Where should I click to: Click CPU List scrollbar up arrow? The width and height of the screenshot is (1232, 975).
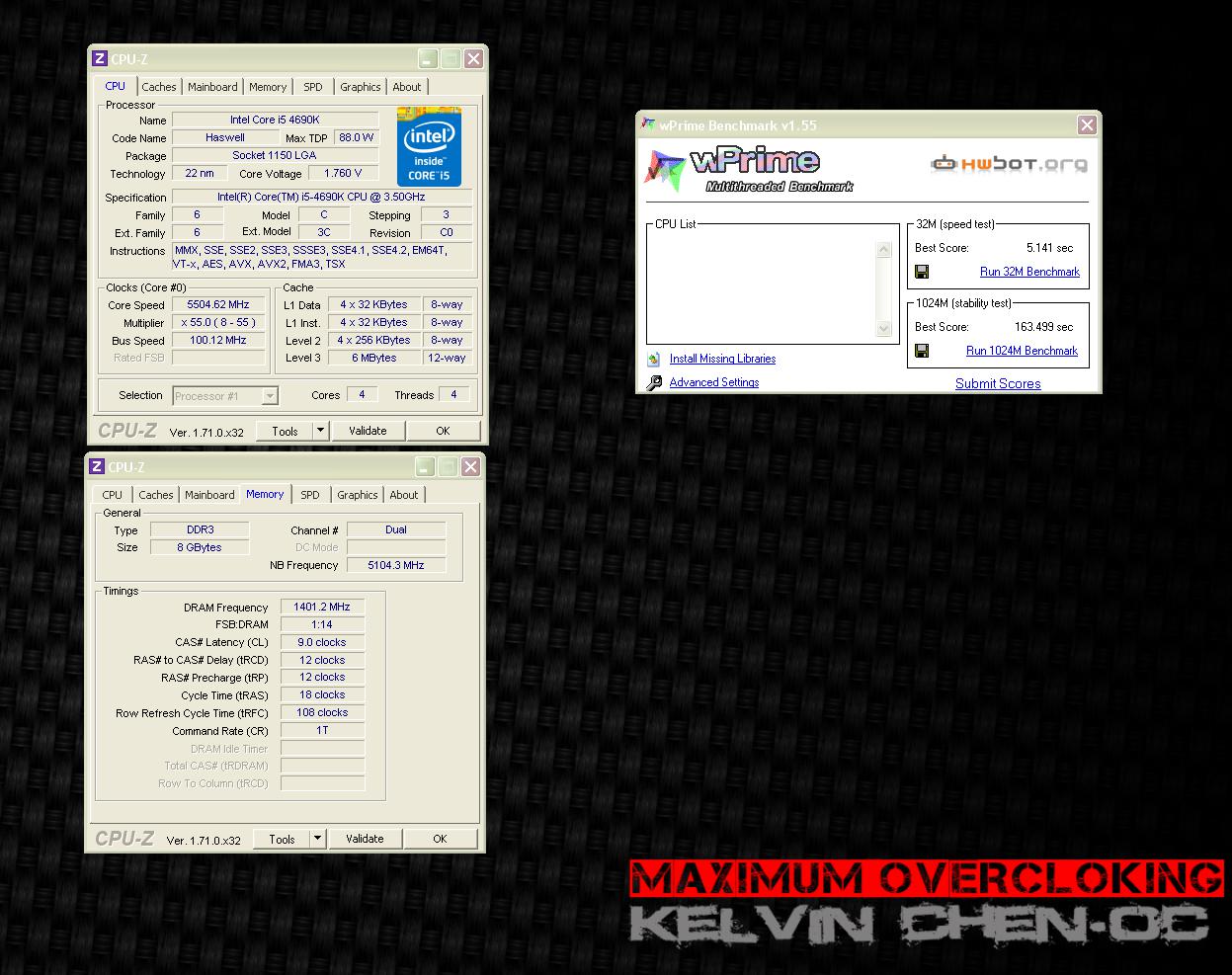click(883, 250)
